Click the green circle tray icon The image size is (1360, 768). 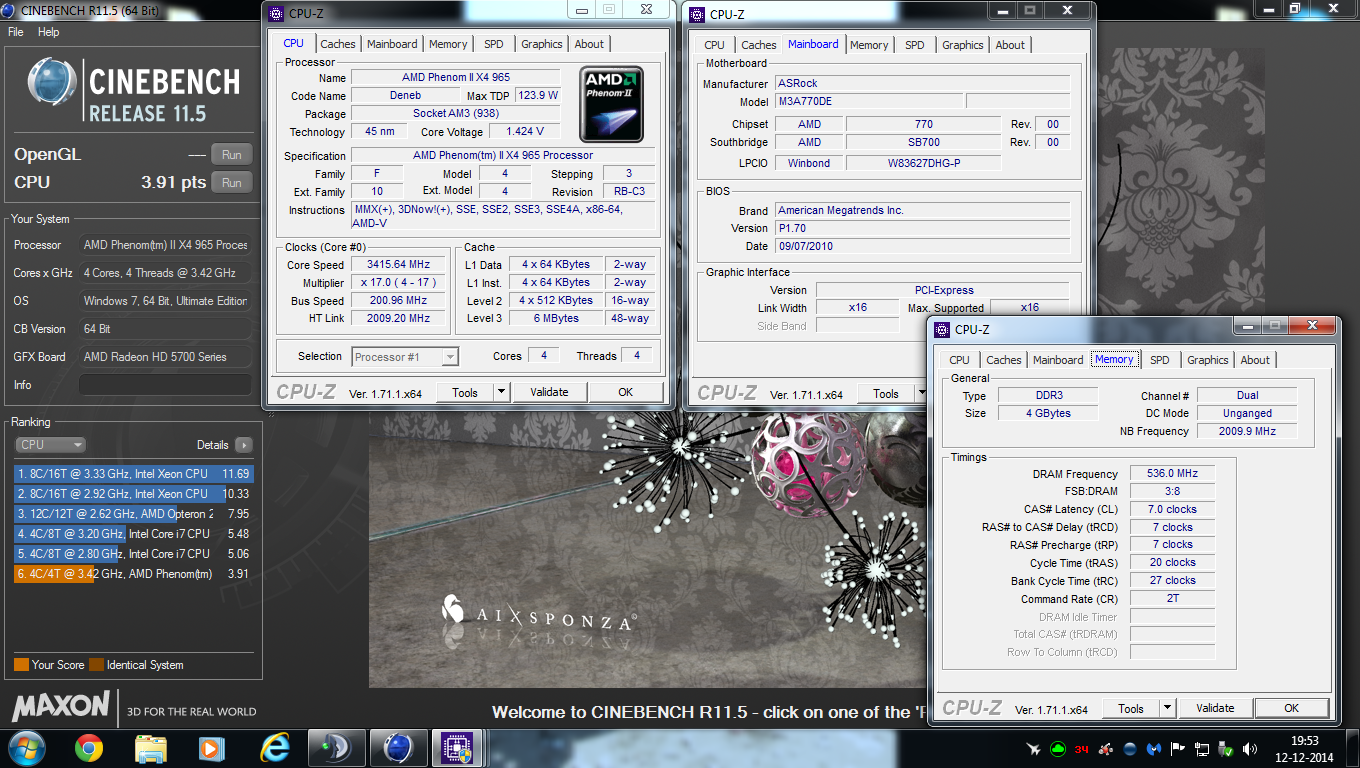pos(1058,748)
